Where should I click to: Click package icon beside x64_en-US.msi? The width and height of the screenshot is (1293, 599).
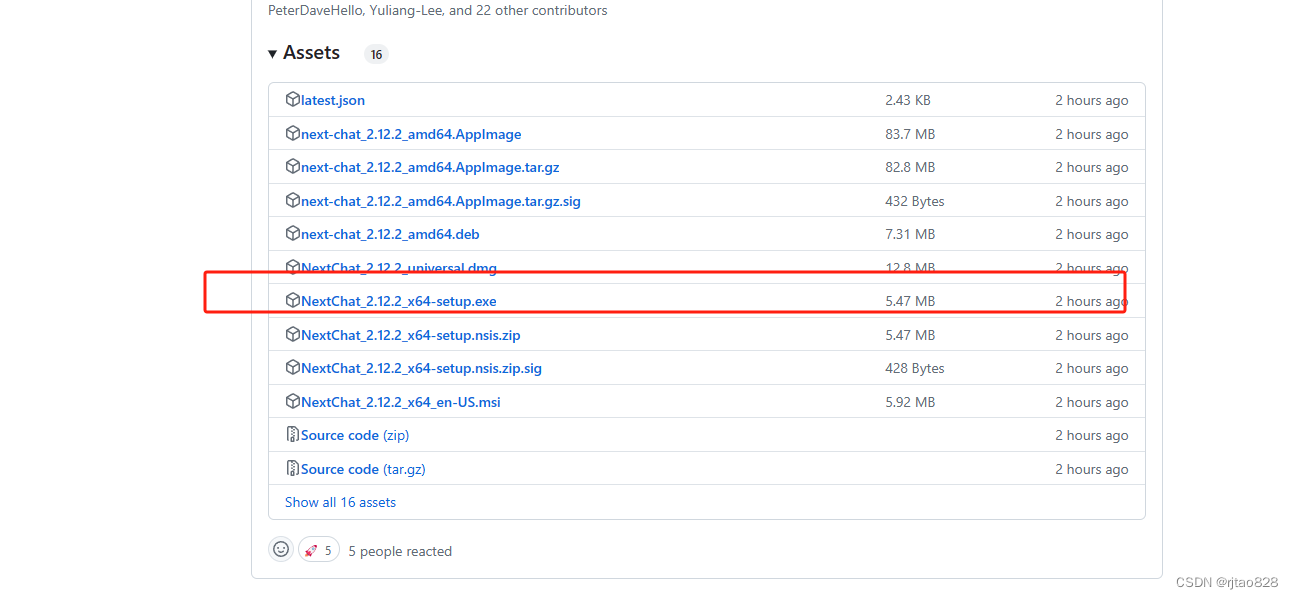pyautogui.click(x=293, y=401)
